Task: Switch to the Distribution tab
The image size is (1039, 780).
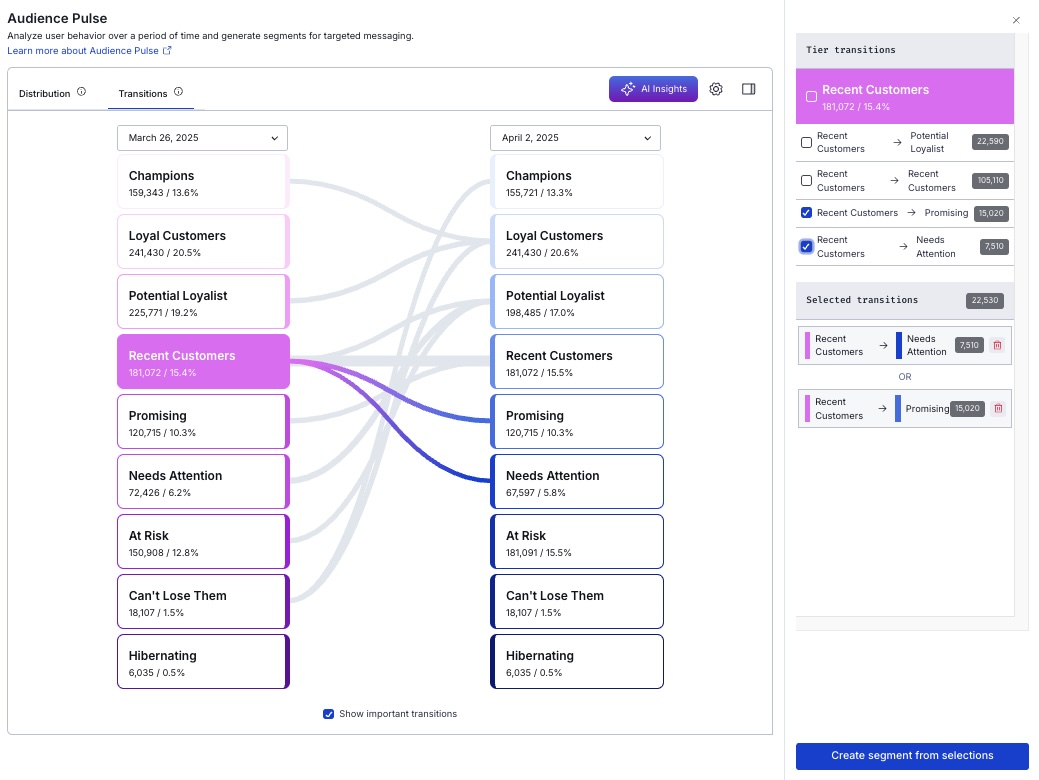Action: click(x=44, y=94)
